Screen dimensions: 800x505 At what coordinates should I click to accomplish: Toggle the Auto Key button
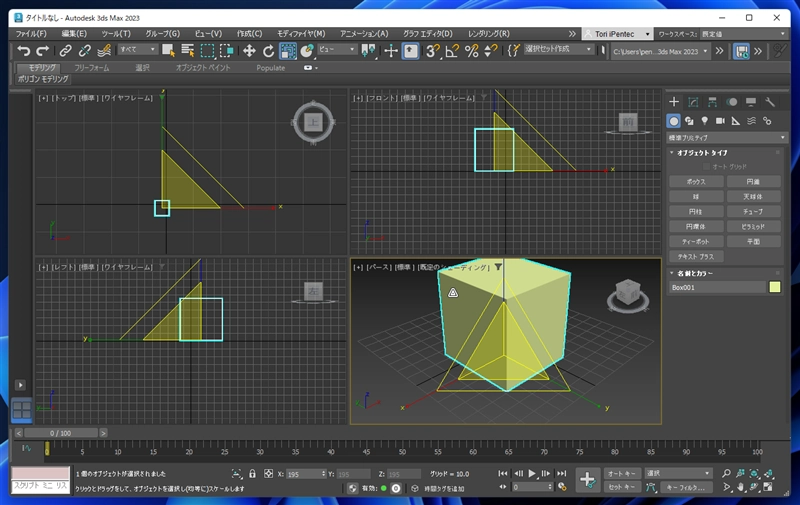click(621, 473)
